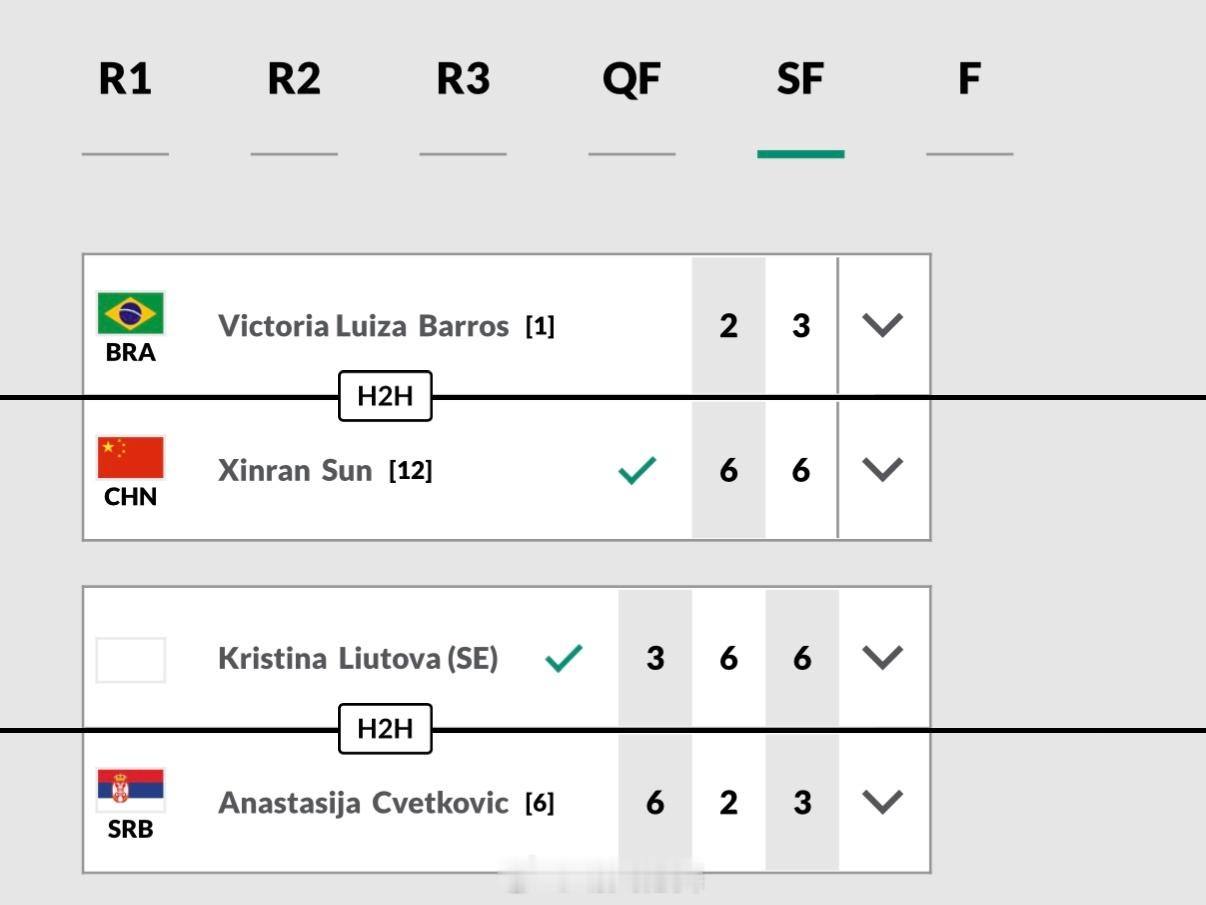The height and width of the screenshot is (905, 1206).
Task: Click Liutova's first set score of 3
Action: (653, 657)
